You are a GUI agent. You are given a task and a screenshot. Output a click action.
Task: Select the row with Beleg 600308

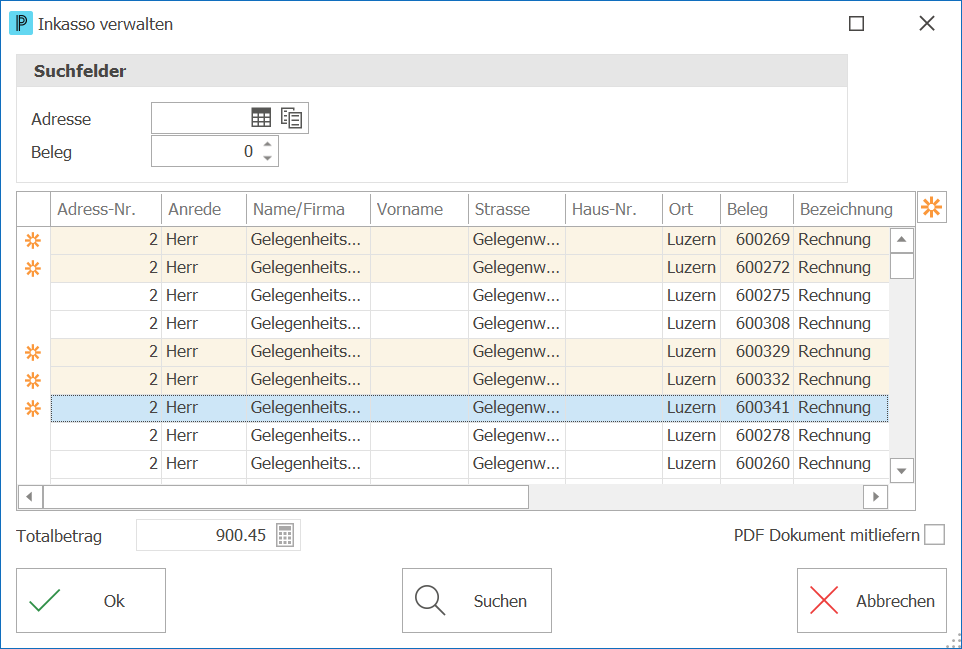469,324
